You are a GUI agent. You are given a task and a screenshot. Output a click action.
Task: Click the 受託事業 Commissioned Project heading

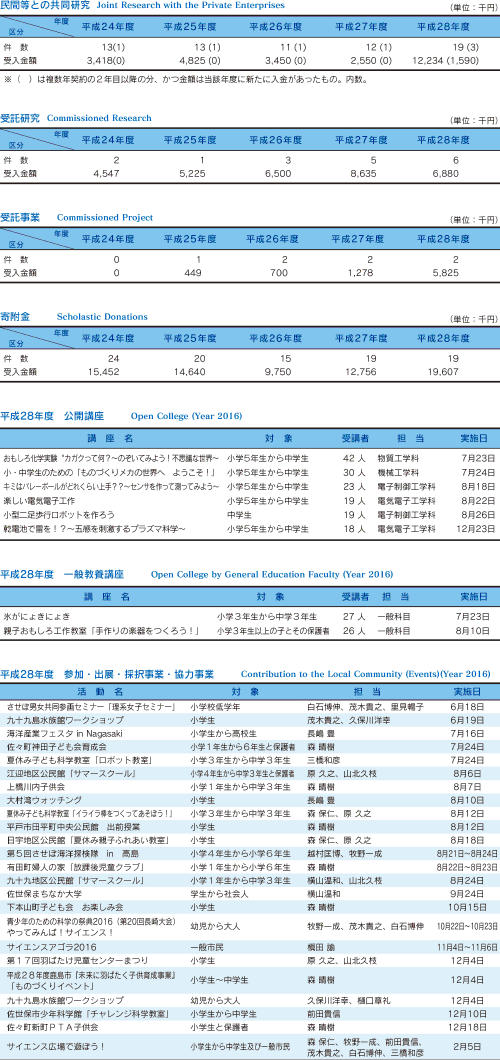pyautogui.click(x=76, y=217)
